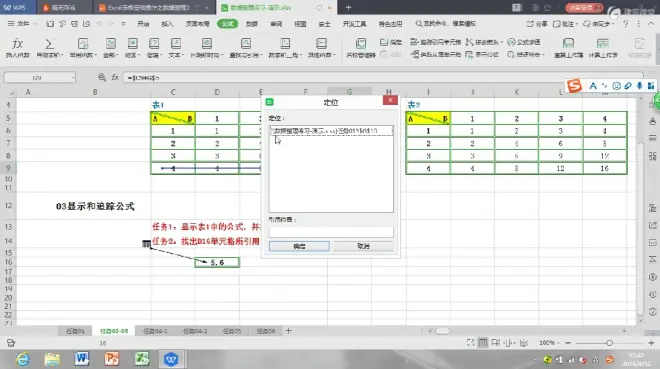Switch to the Developer Tools ribbon tab
This screenshot has width=660, height=369.
354,24
